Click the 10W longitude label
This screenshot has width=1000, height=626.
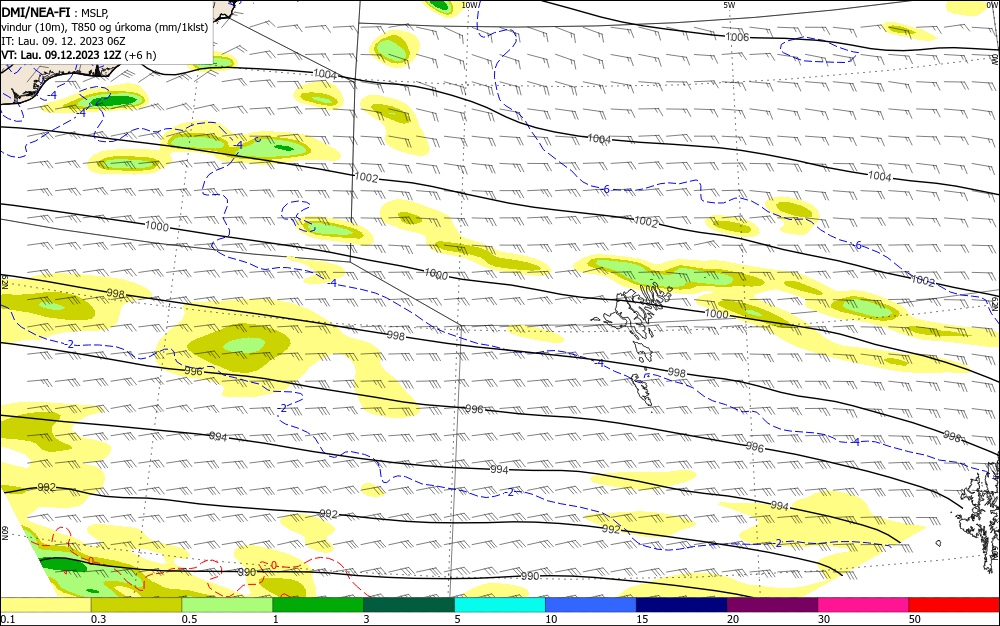click(x=469, y=5)
